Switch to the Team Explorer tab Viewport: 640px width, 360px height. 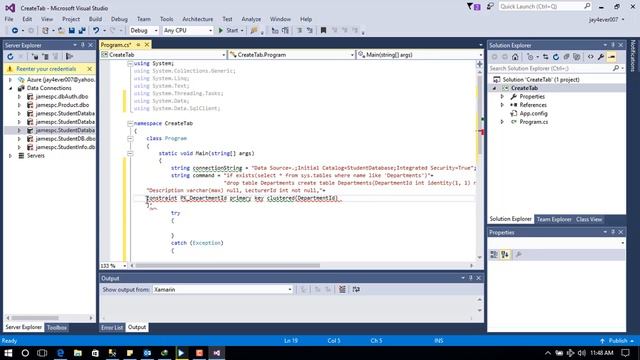pos(554,219)
